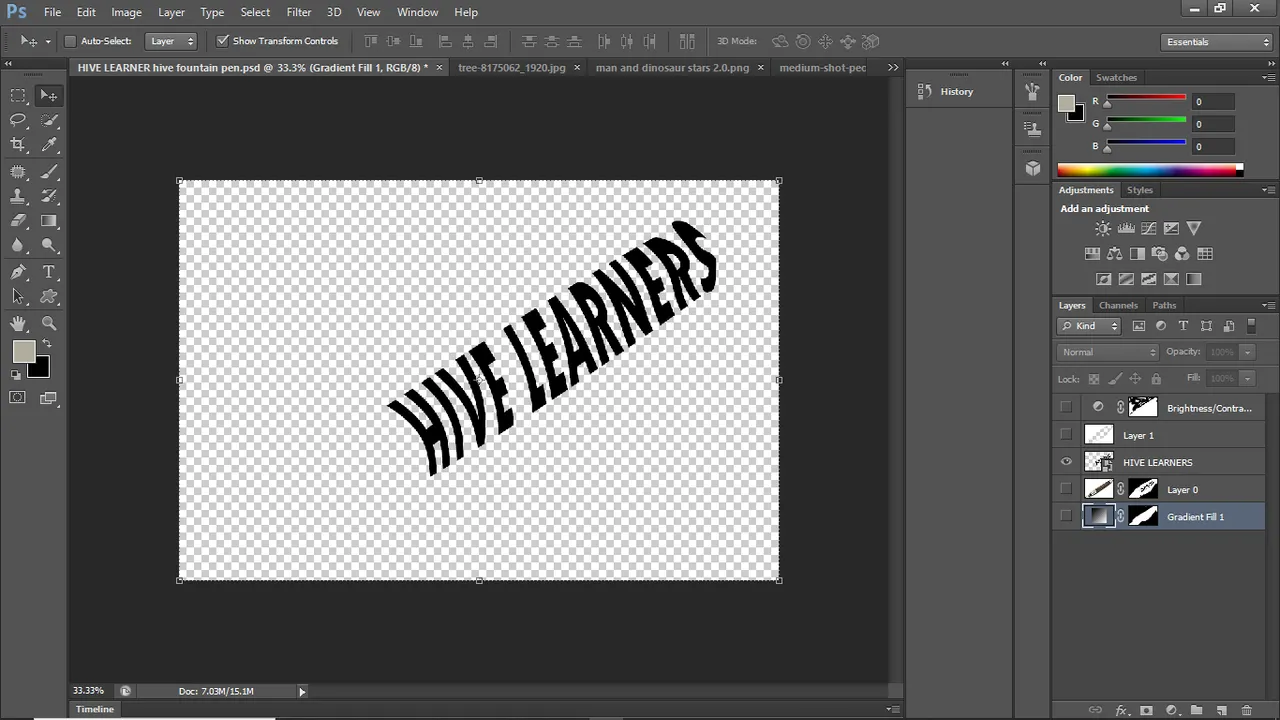Screen dimensions: 1280x720
Task: Open the Normal blend mode dropdown
Action: 1108,352
